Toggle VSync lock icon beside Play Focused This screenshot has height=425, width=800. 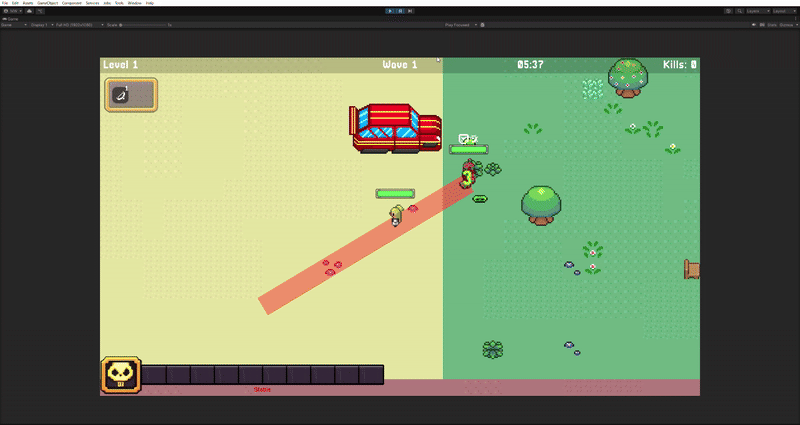click(483, 24)
